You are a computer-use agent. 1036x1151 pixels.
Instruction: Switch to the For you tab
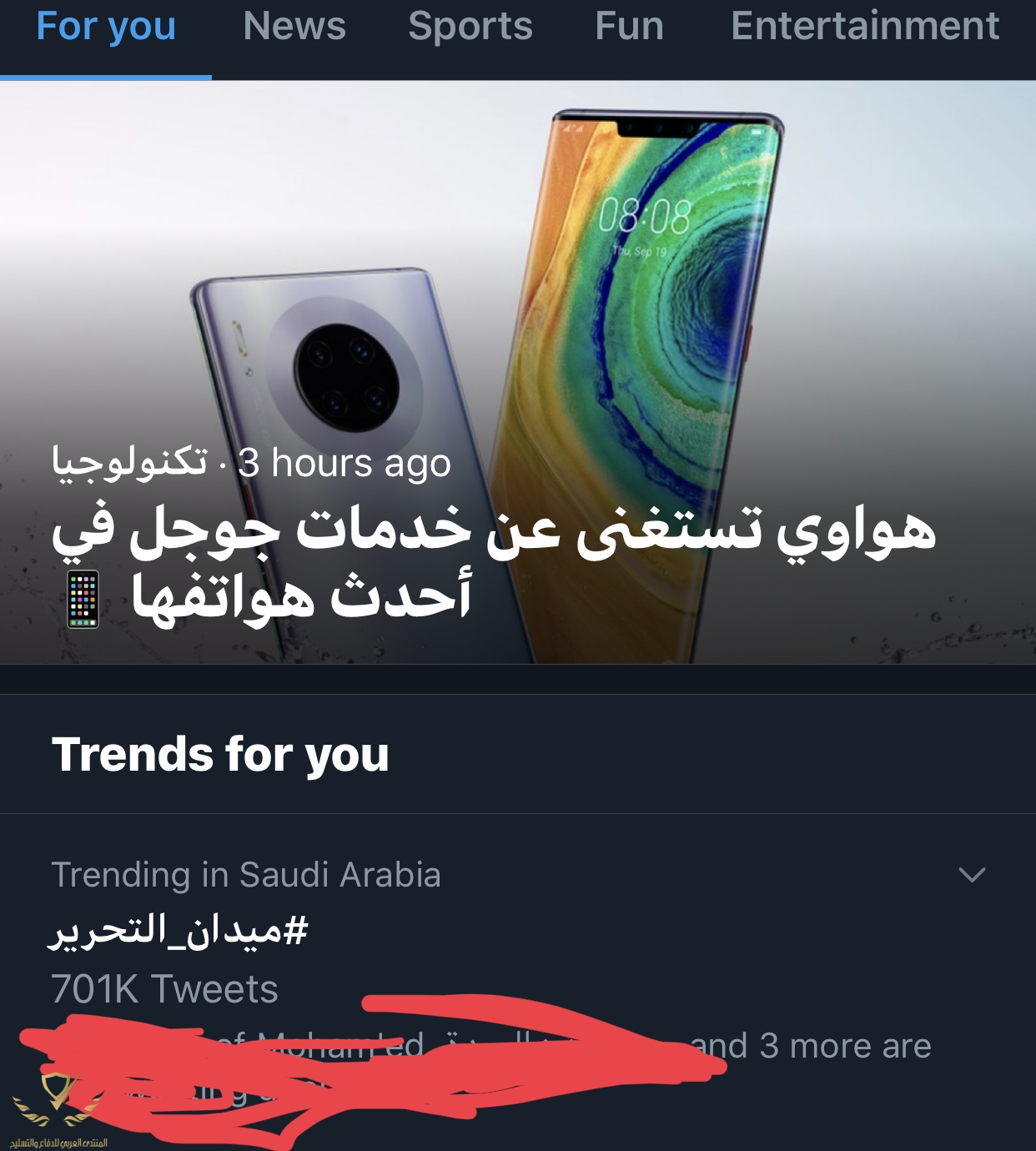pos(106,27)
